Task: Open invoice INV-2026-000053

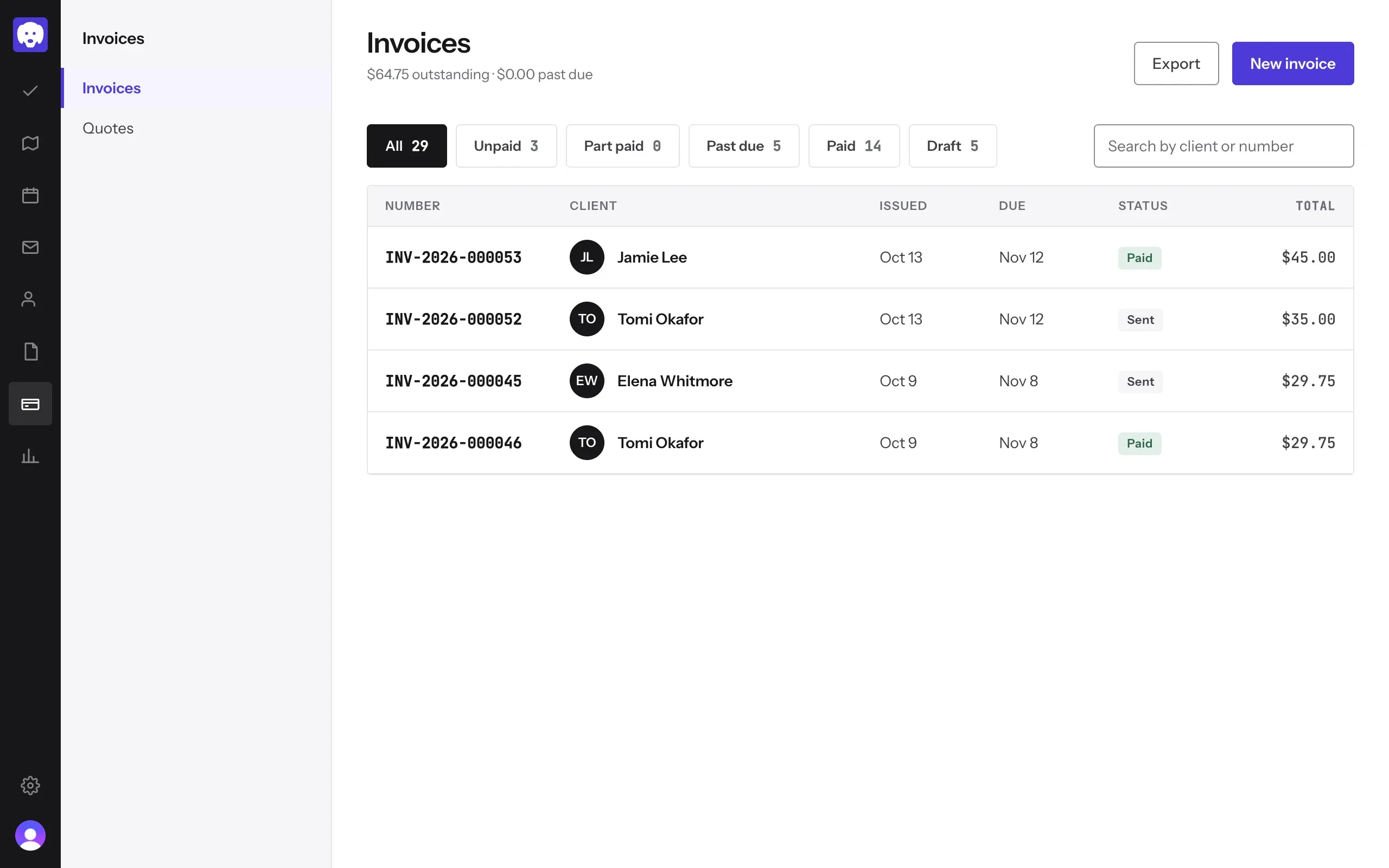Action: tap(453, 257)
